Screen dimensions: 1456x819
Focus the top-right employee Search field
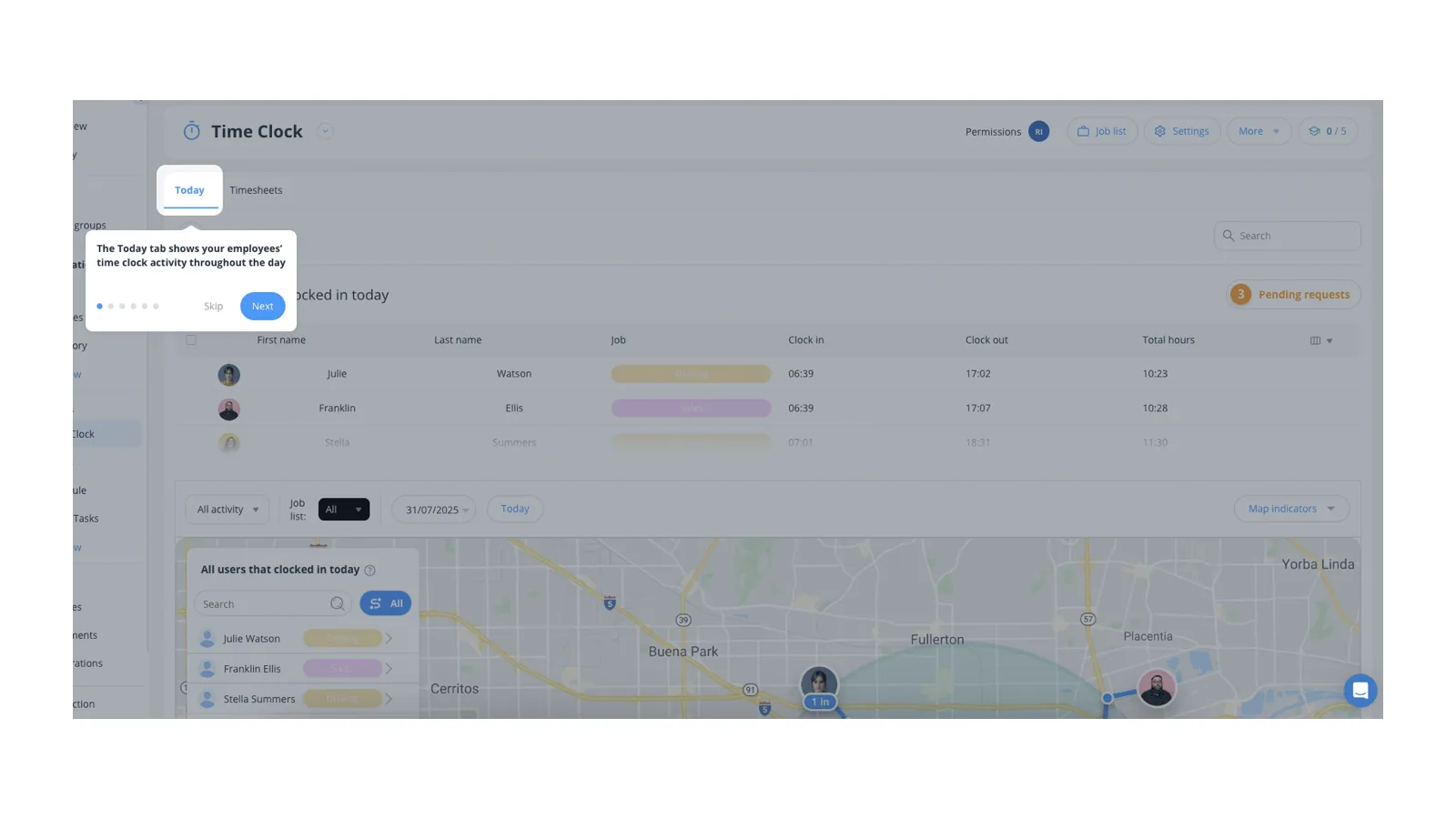click(1287, 236)
